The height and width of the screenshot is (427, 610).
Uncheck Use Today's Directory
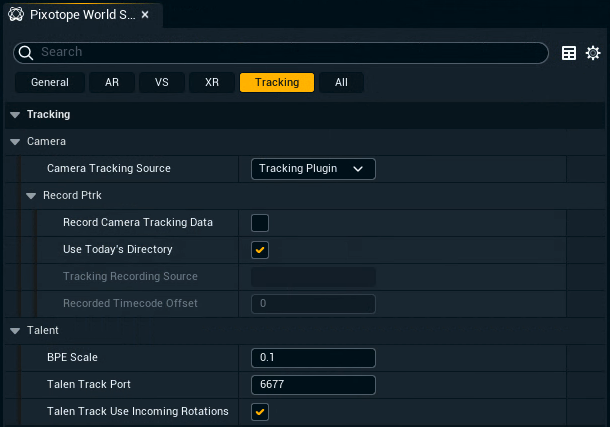click(260, 250)
